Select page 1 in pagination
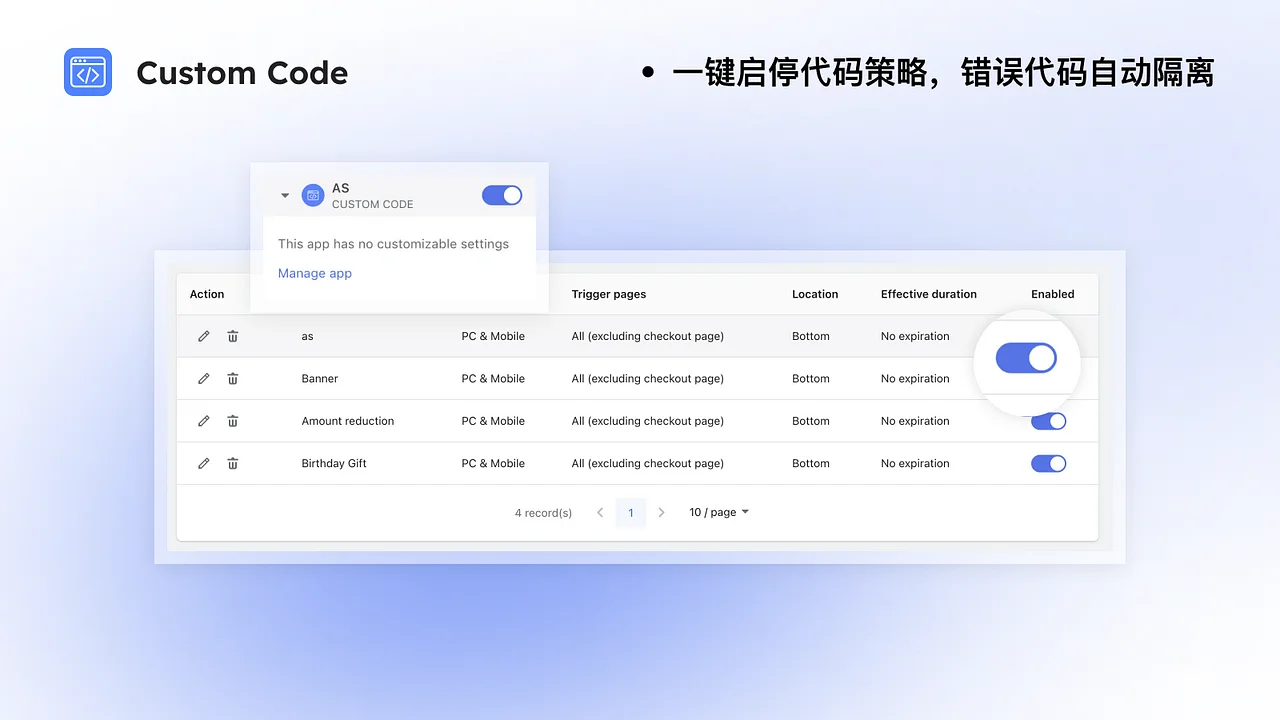The image size is (1280, 720). click(x=631, y=512)
